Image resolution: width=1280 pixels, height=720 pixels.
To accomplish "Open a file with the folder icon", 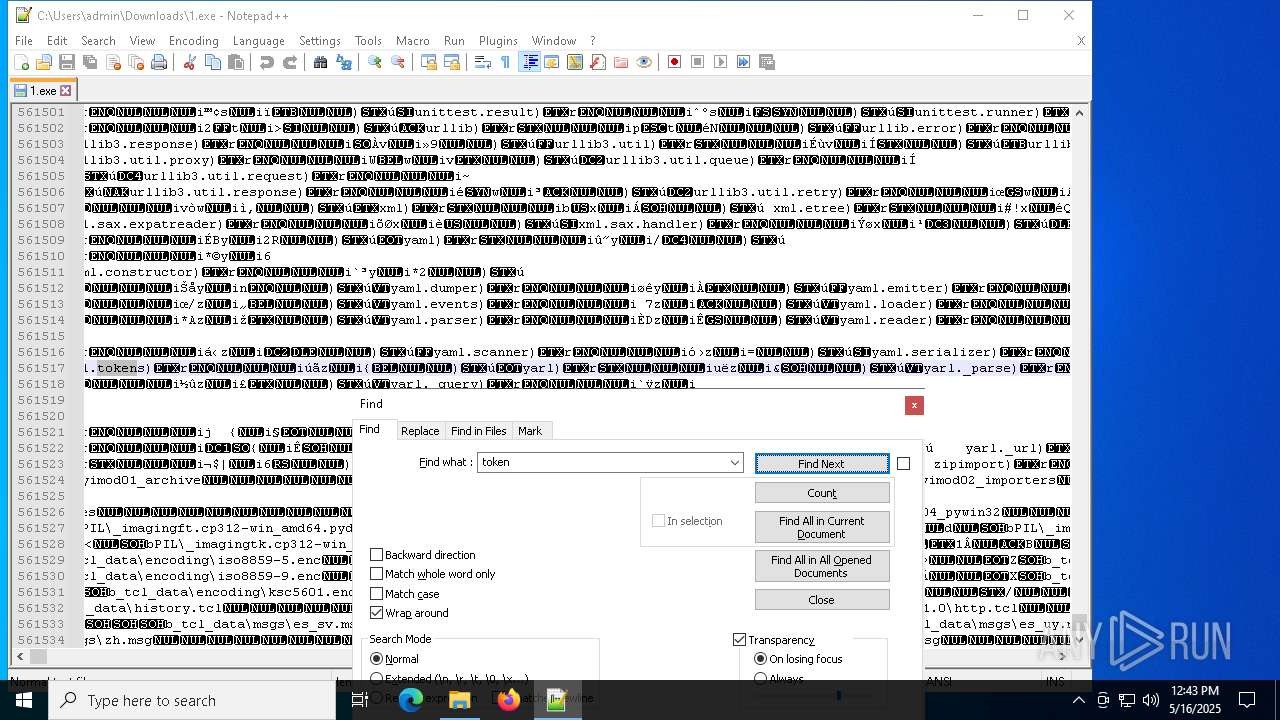I will (x=44, y=62).
